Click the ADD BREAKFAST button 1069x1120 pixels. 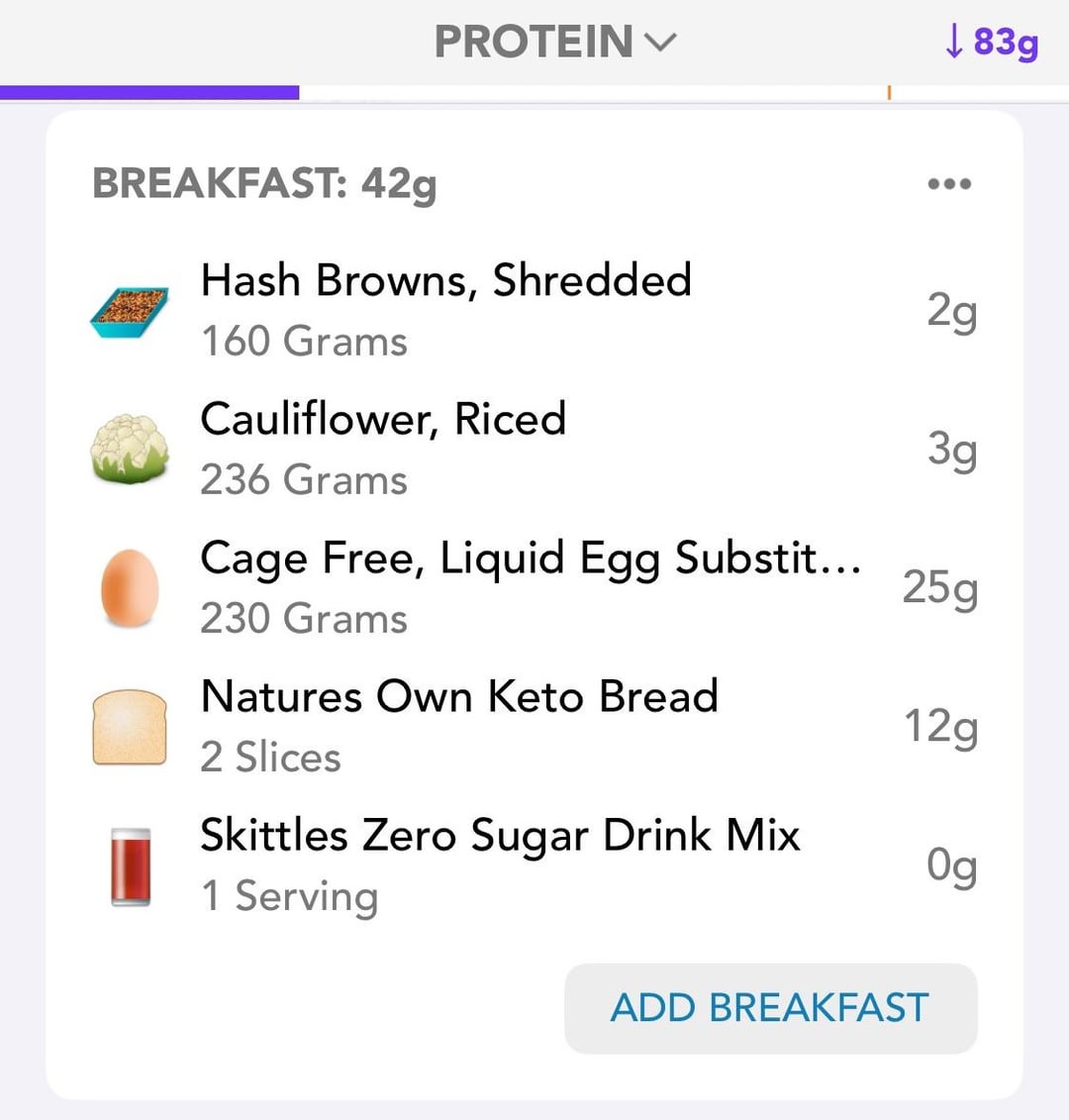pos(770,1008)
